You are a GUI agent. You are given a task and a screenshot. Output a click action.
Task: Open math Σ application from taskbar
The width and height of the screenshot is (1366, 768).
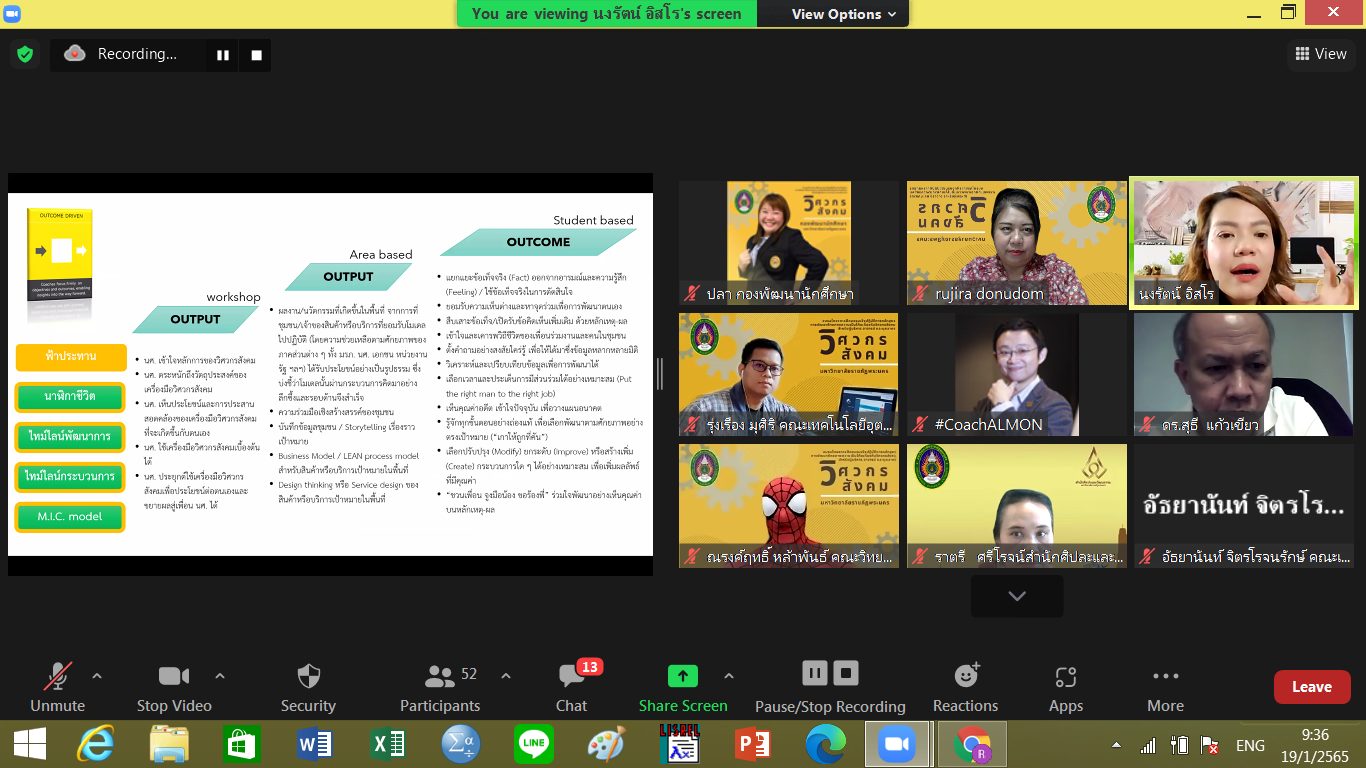tap(461, 745)
